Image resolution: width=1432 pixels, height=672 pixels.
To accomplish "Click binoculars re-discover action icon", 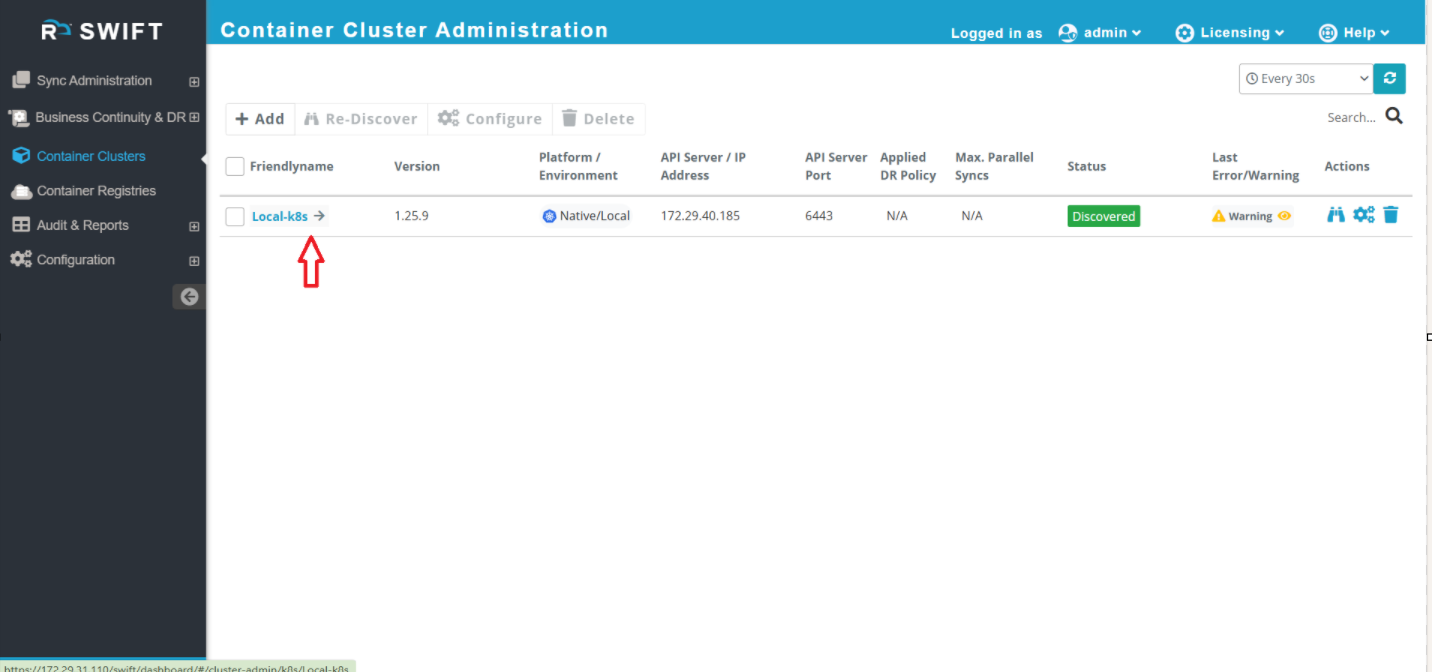I will pyautogui.click(x=1336, y=214).
